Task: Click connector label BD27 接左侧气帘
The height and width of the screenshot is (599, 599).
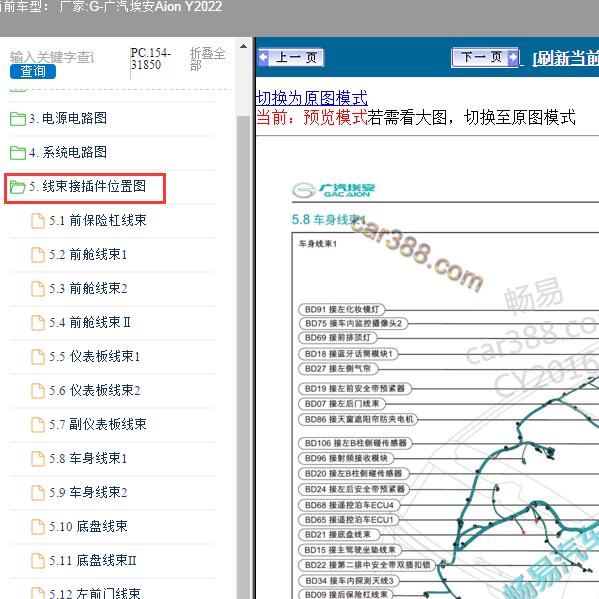Action: point(338,369)
